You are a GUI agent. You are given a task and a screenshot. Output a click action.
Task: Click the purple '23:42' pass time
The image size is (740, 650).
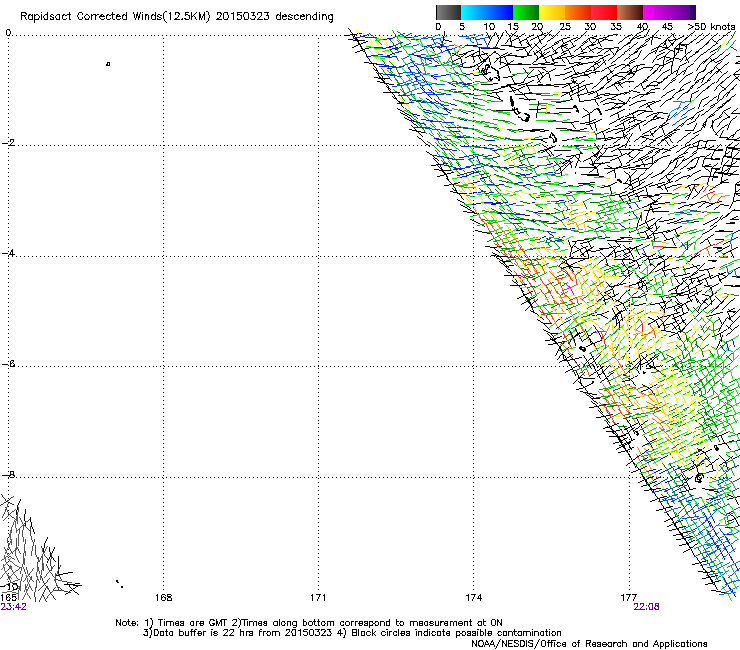pyautogui.click(x=14, y=607)
